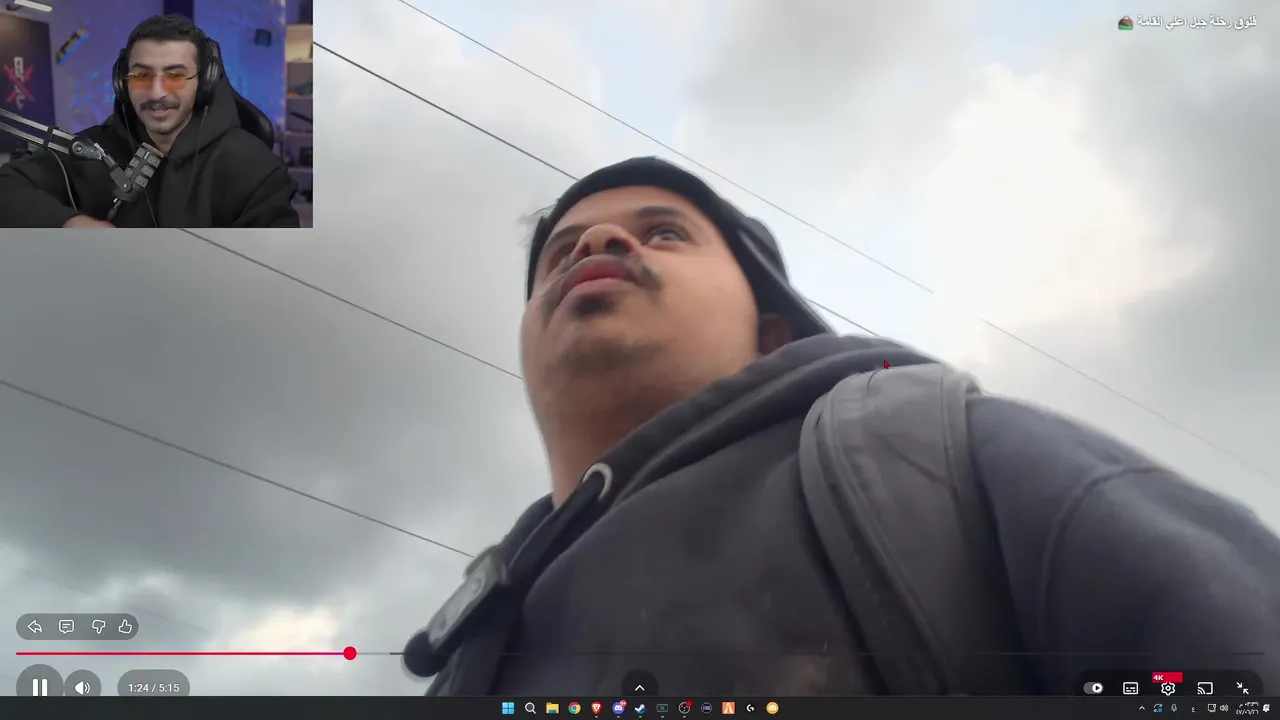The image size is (1280, 720).
Task: Share the video using the arrow icon
Action: click(x=35, y=627)
